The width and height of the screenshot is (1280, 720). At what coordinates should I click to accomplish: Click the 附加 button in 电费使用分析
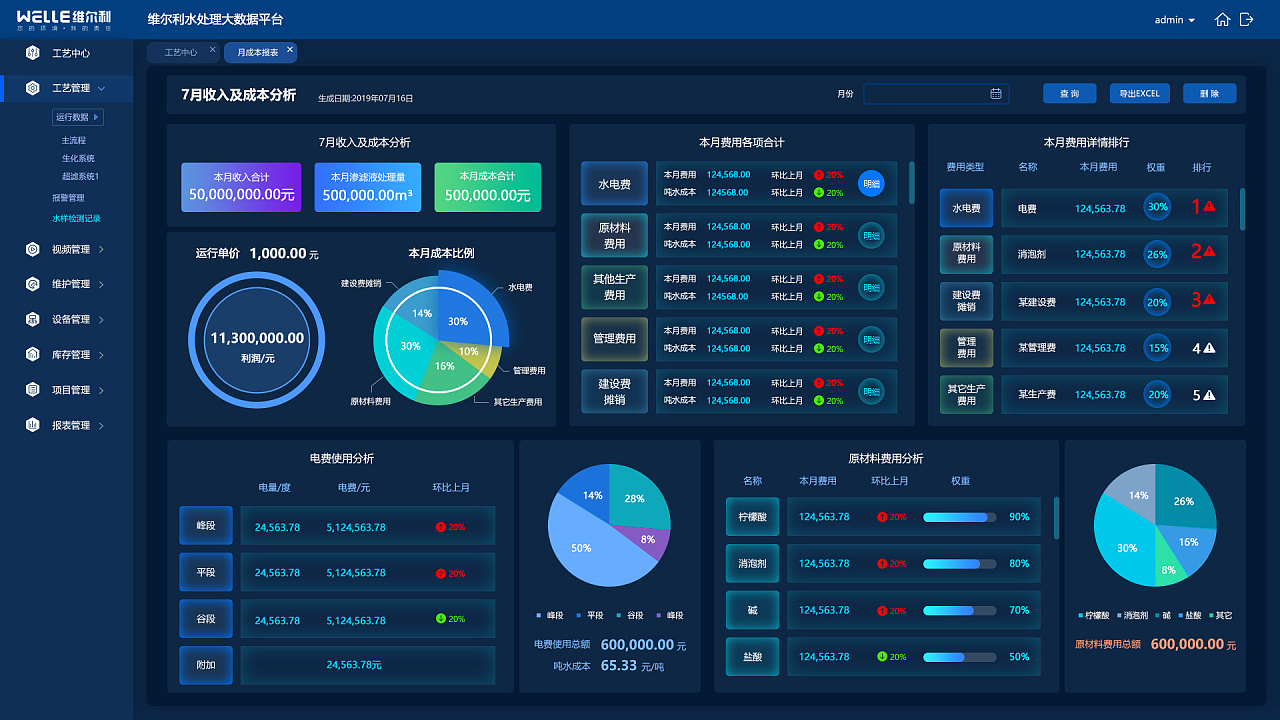(206, 665)
